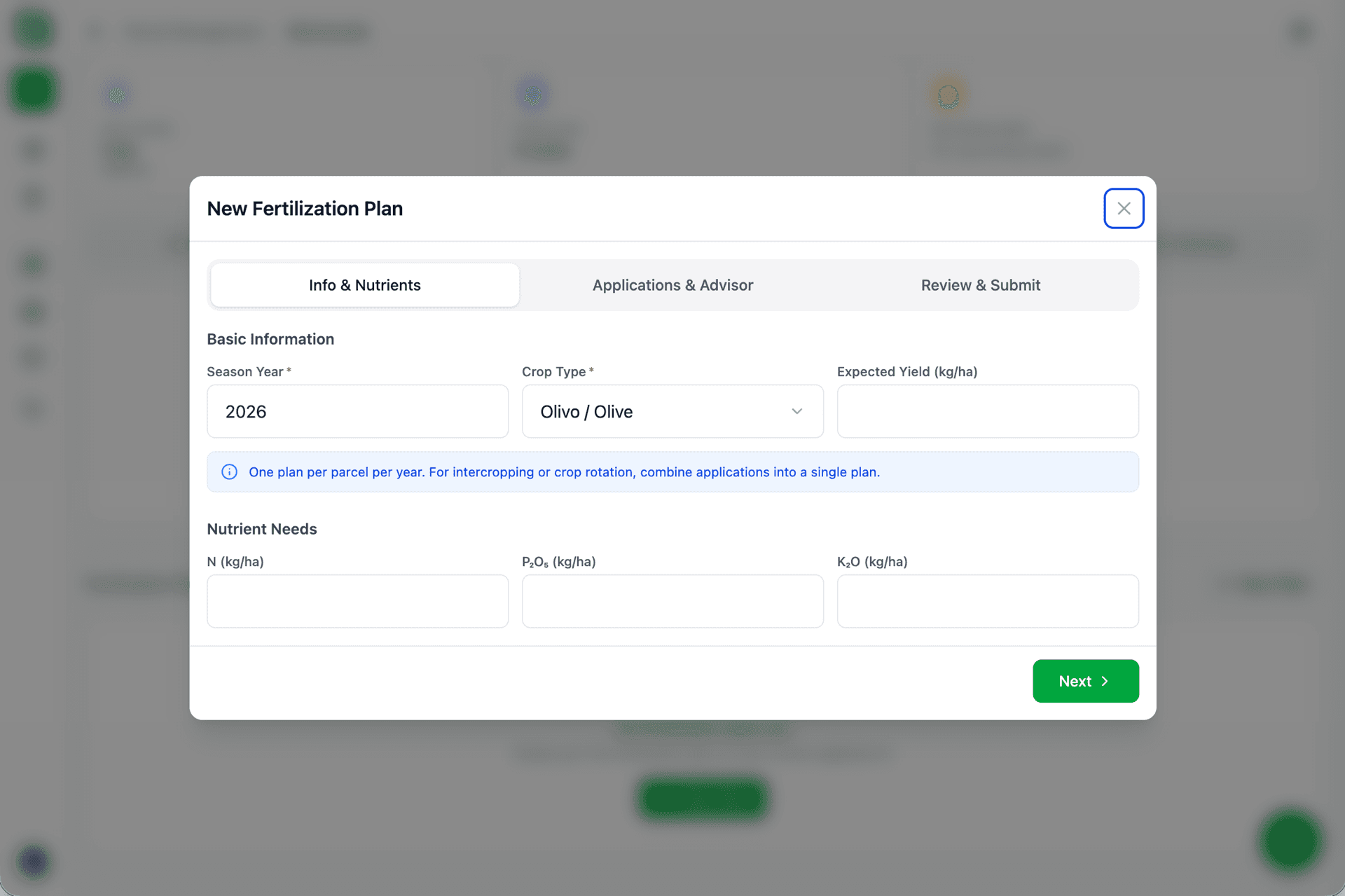The height and width of the screenshot is (896, 1345).
Task: Open the Crop Type dropdown
Action: click(672, 411)
